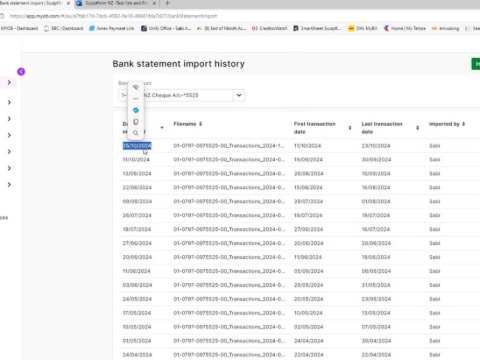Click Date imported 17/05/2024 cell
Image resolution: width=480 pixels, height=360 pixels.
[x=137, y=313]
